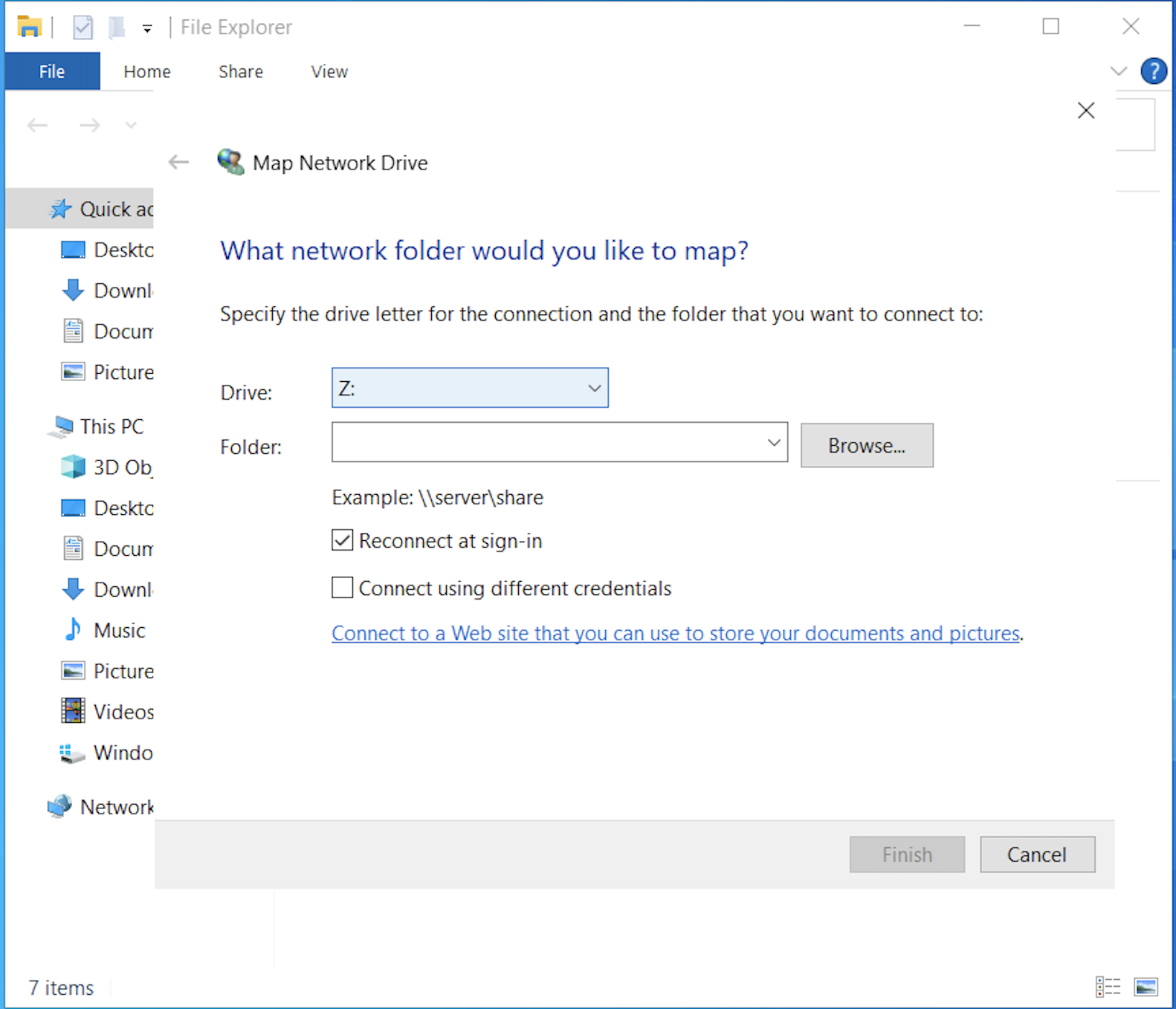The width and height of the screenshot is (1176, 1009).
Task: Open the Drive letter dropdown
Action: click(470, 388)
